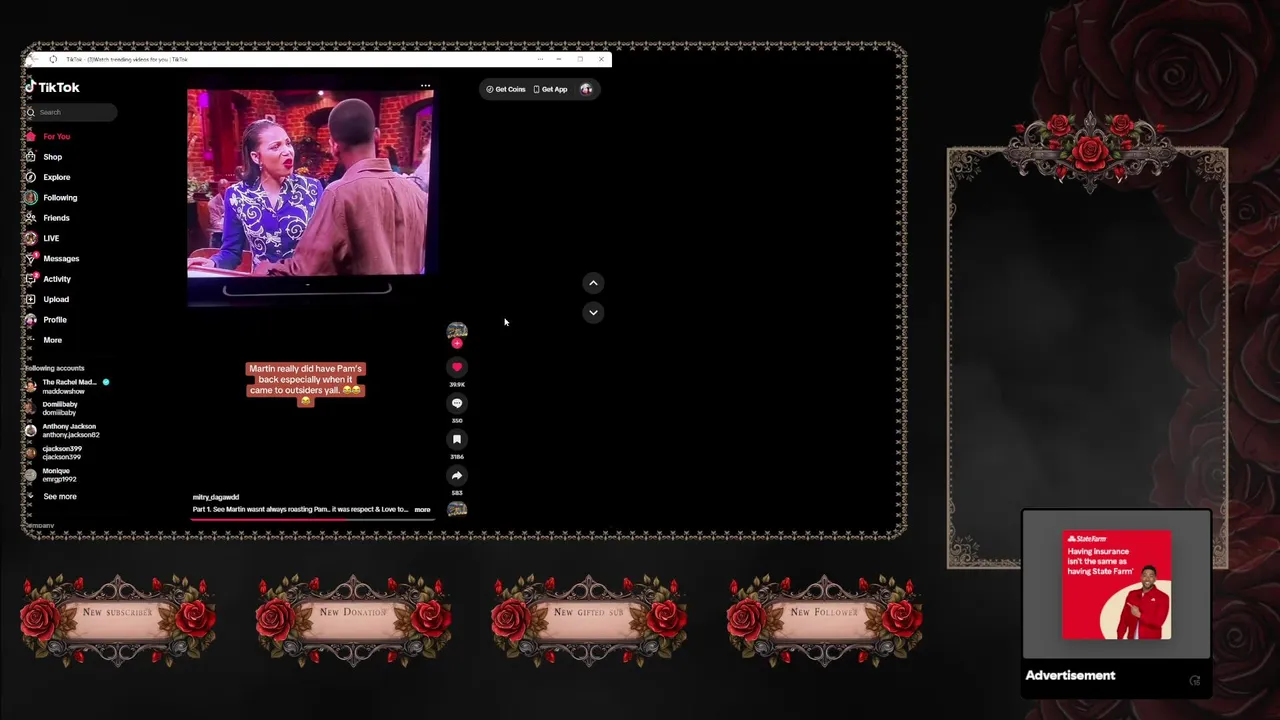
Task: Go to the next video with down arrow
Action: pos(593,312)
